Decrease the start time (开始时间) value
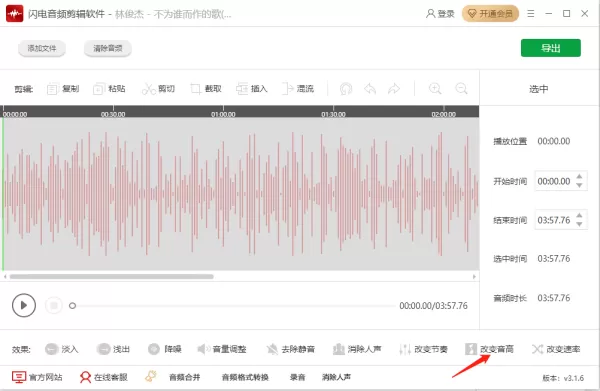The height and width of the screenshot is (391, 600). 579,185
